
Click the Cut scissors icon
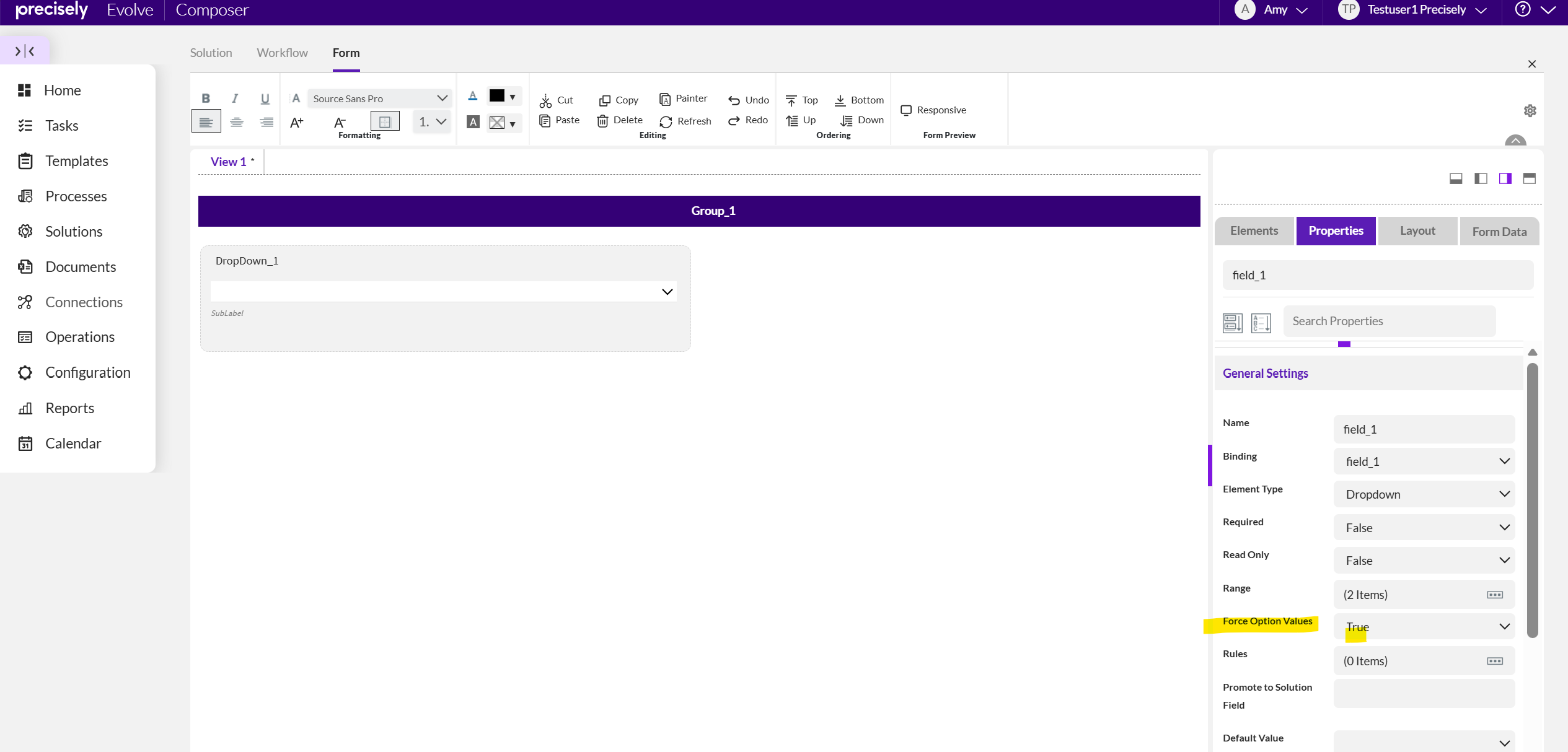545,100
